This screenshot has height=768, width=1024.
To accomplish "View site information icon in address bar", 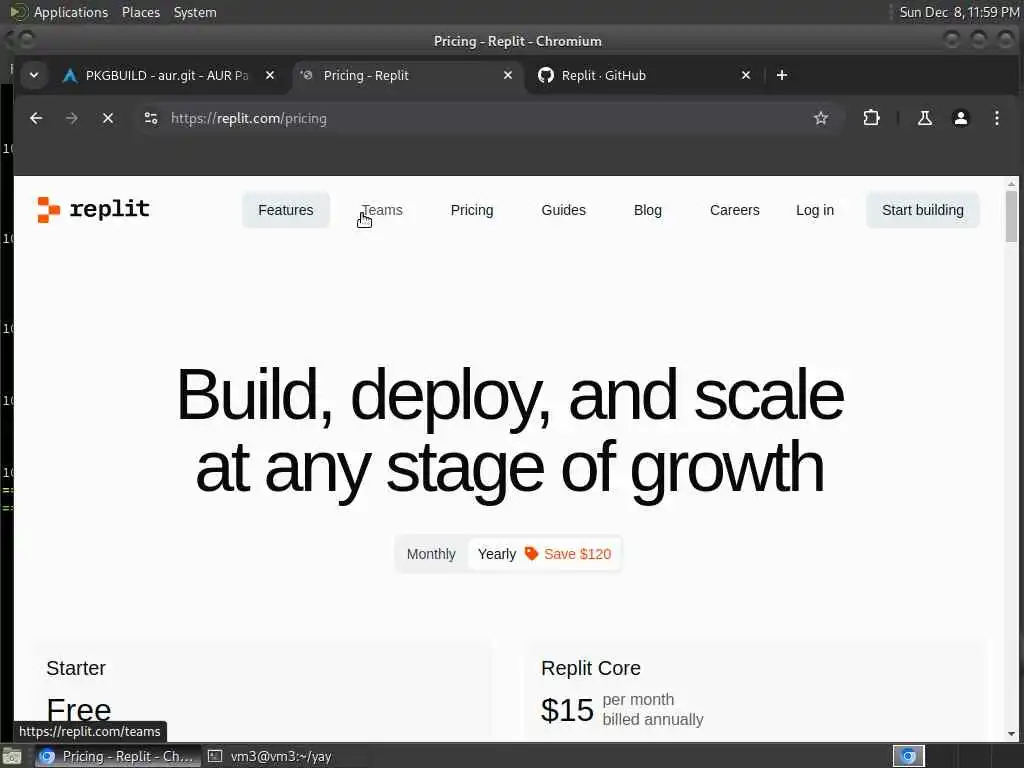I will click(151, 118).
